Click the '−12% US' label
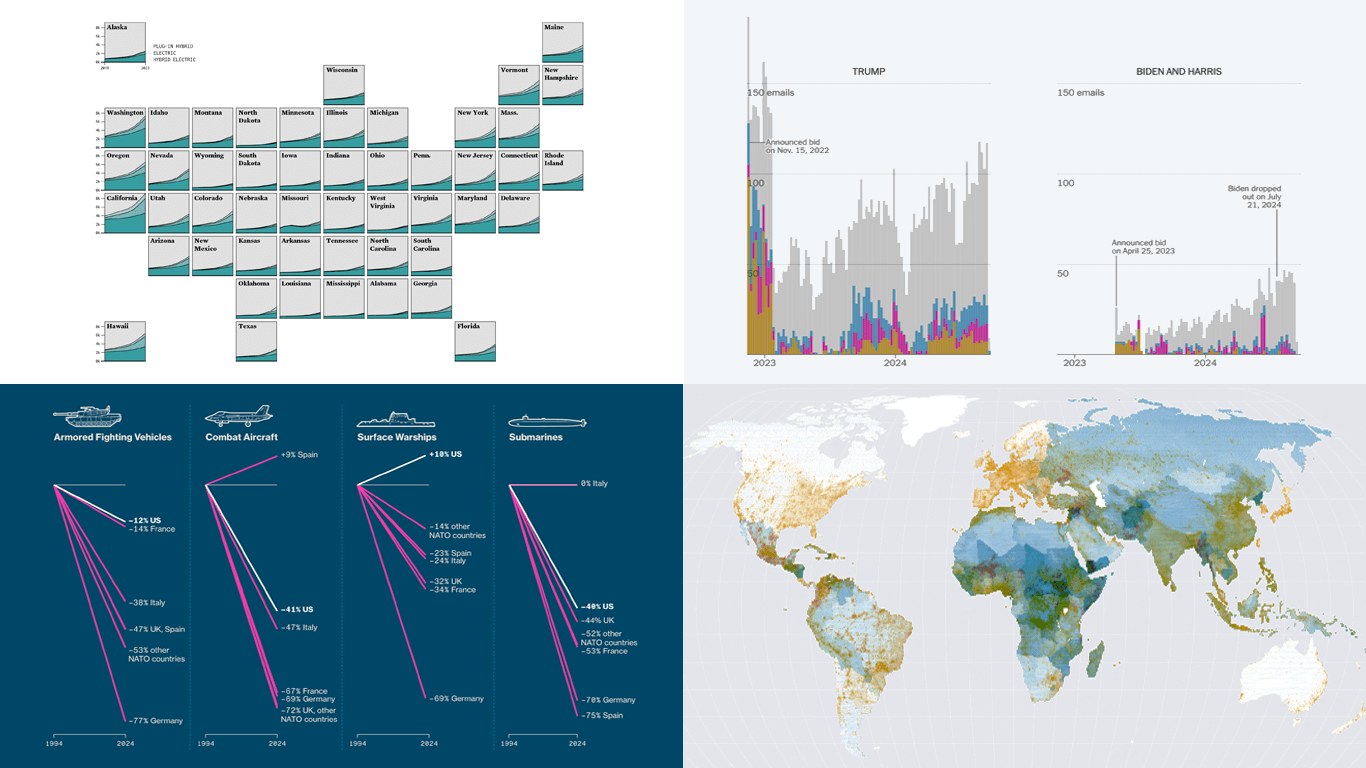This screenshot has height=768, width=1366. (x=146, y=521)
